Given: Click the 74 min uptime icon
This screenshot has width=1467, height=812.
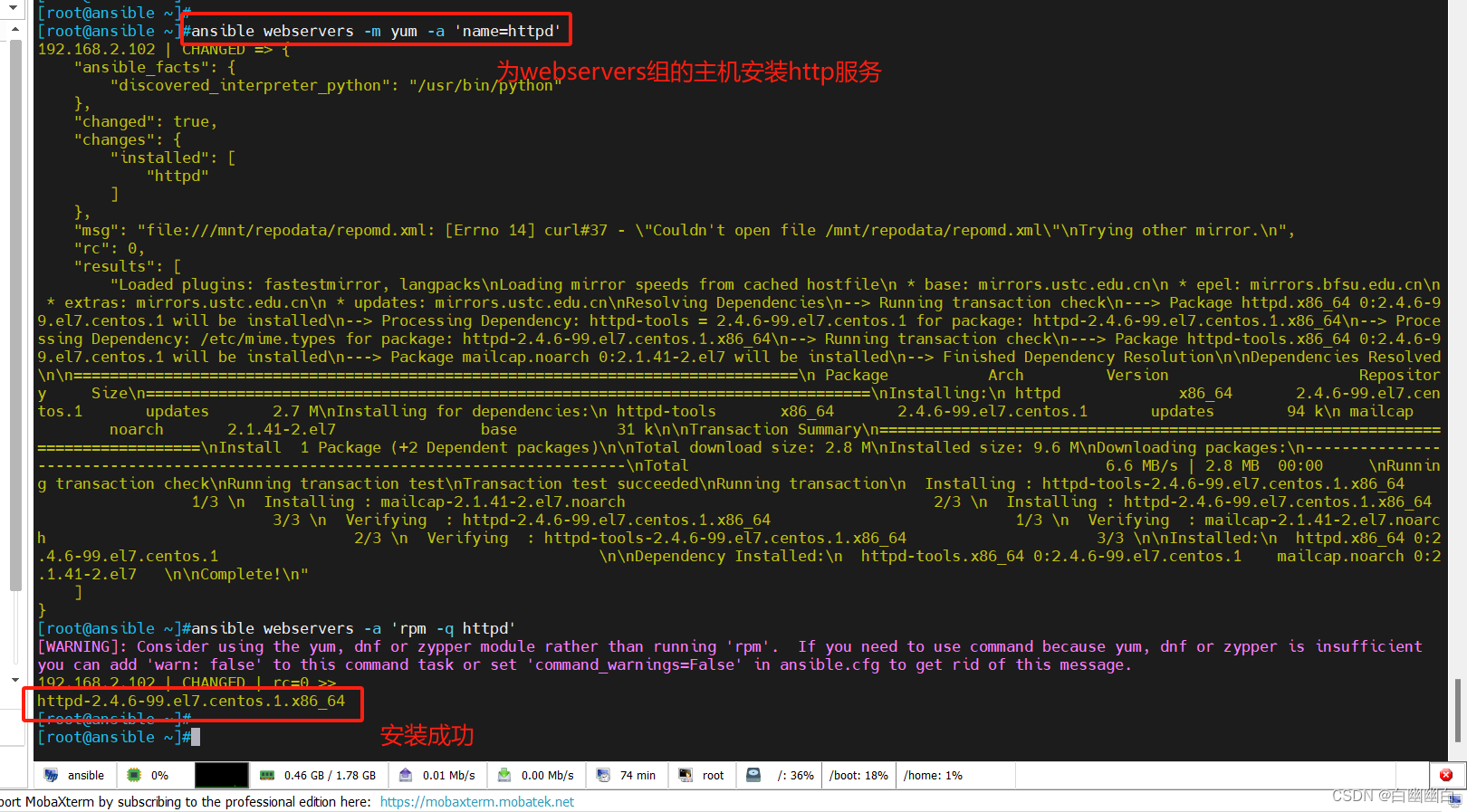Looking at the screenshot, I should (603, 775).
